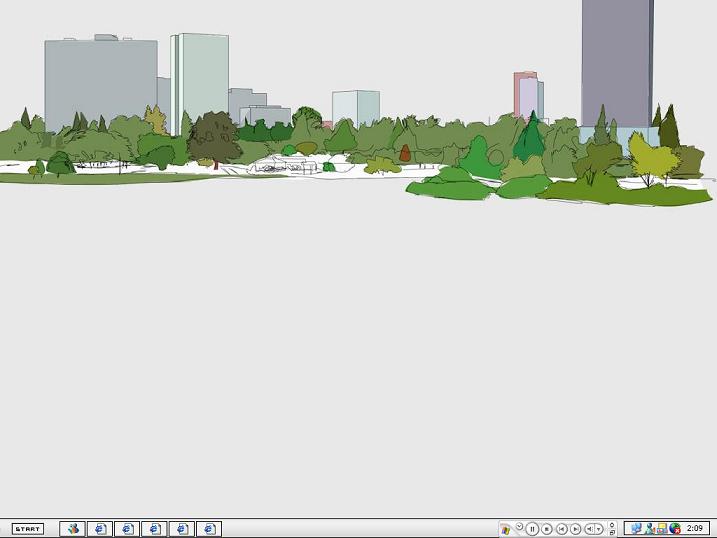Stop playback in the media player toolbar
Viewport: 717px width, 538px height.
pyautogui.click(x=546, y=529)
